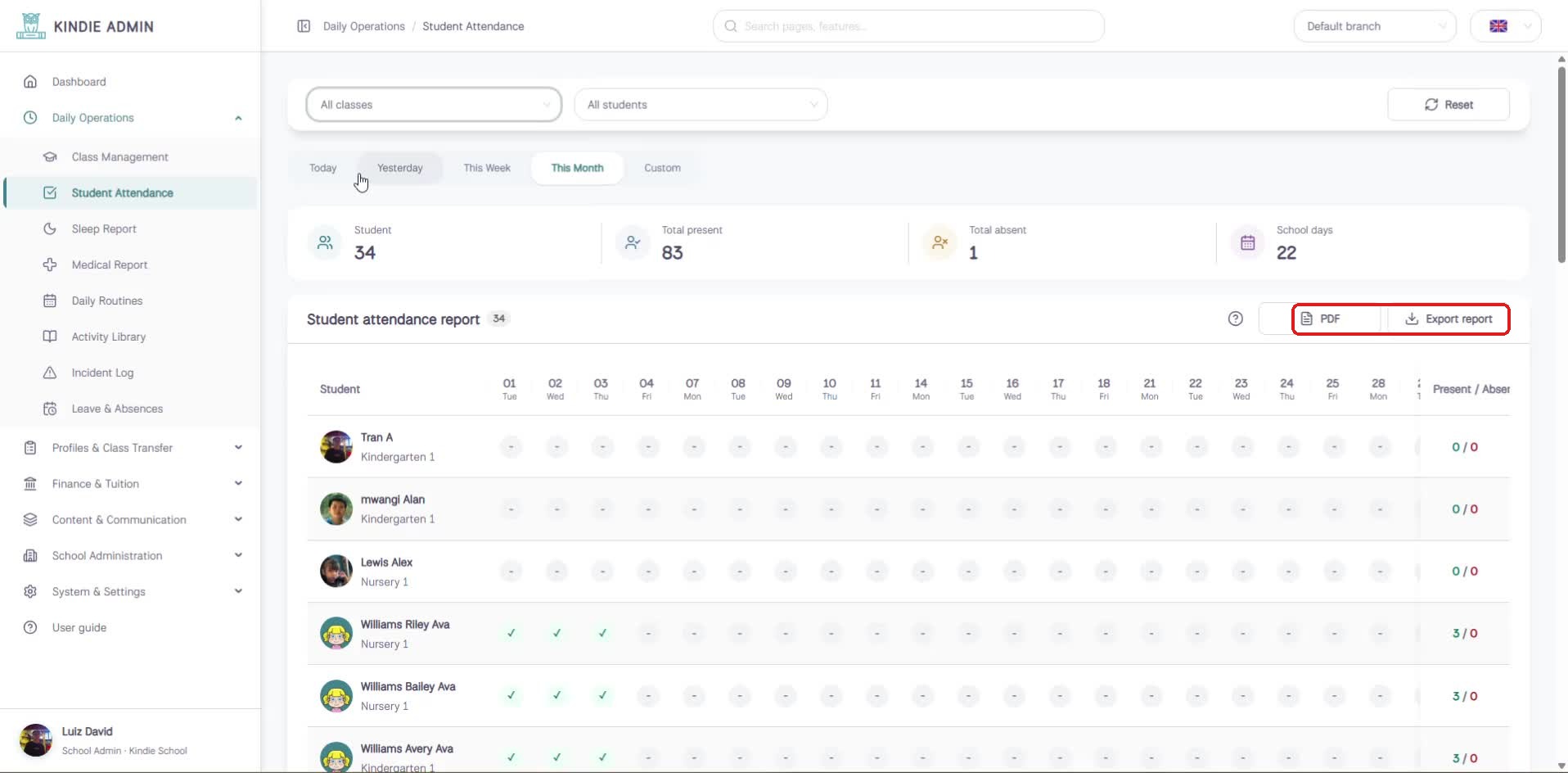This screenshot has width=1568, height=773.
Task: Click the Daily Routines calendar icon
Action: (50, 301)
